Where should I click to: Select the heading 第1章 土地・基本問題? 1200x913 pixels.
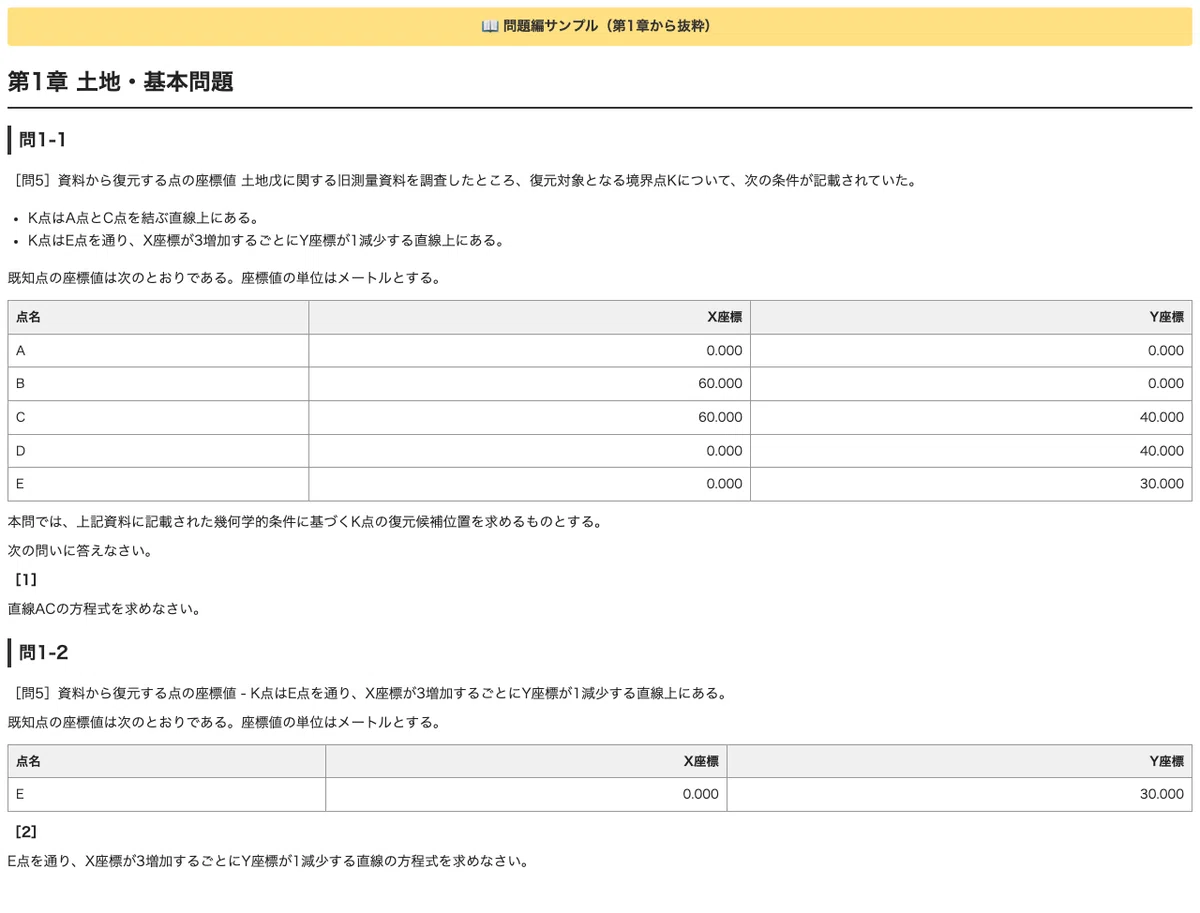[x=121, y=82]
